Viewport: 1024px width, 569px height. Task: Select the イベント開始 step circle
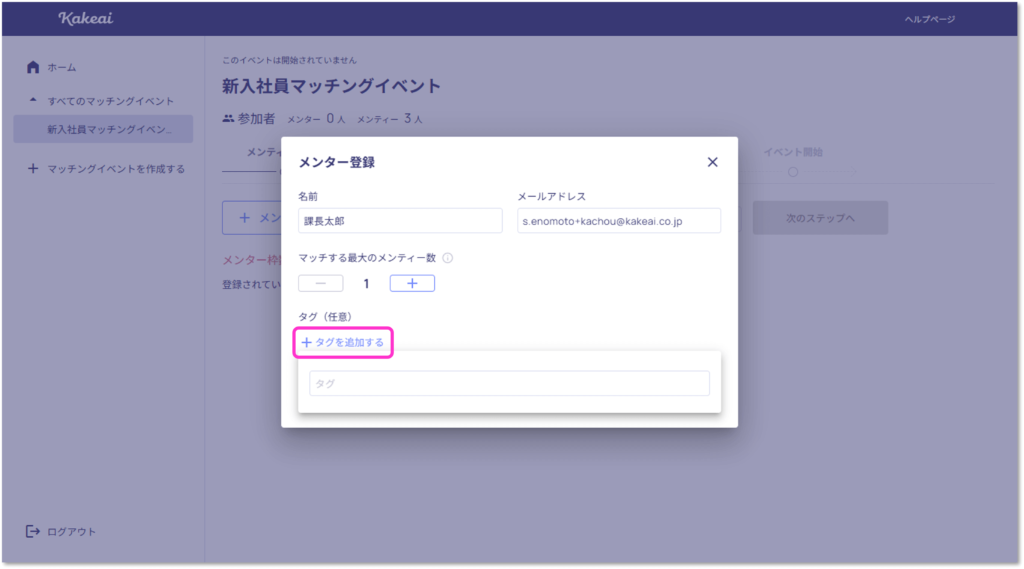pos(793,172)
